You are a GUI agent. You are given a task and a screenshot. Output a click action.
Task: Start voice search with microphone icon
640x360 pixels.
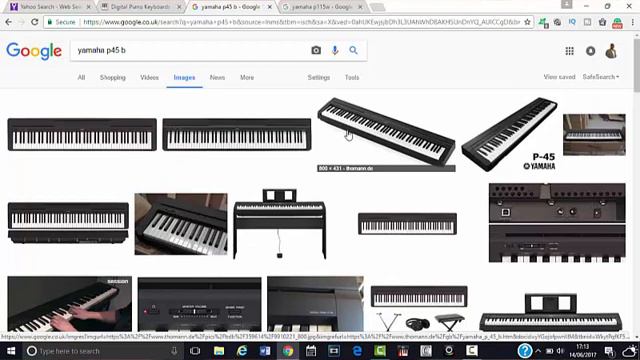tap(335, 50)
